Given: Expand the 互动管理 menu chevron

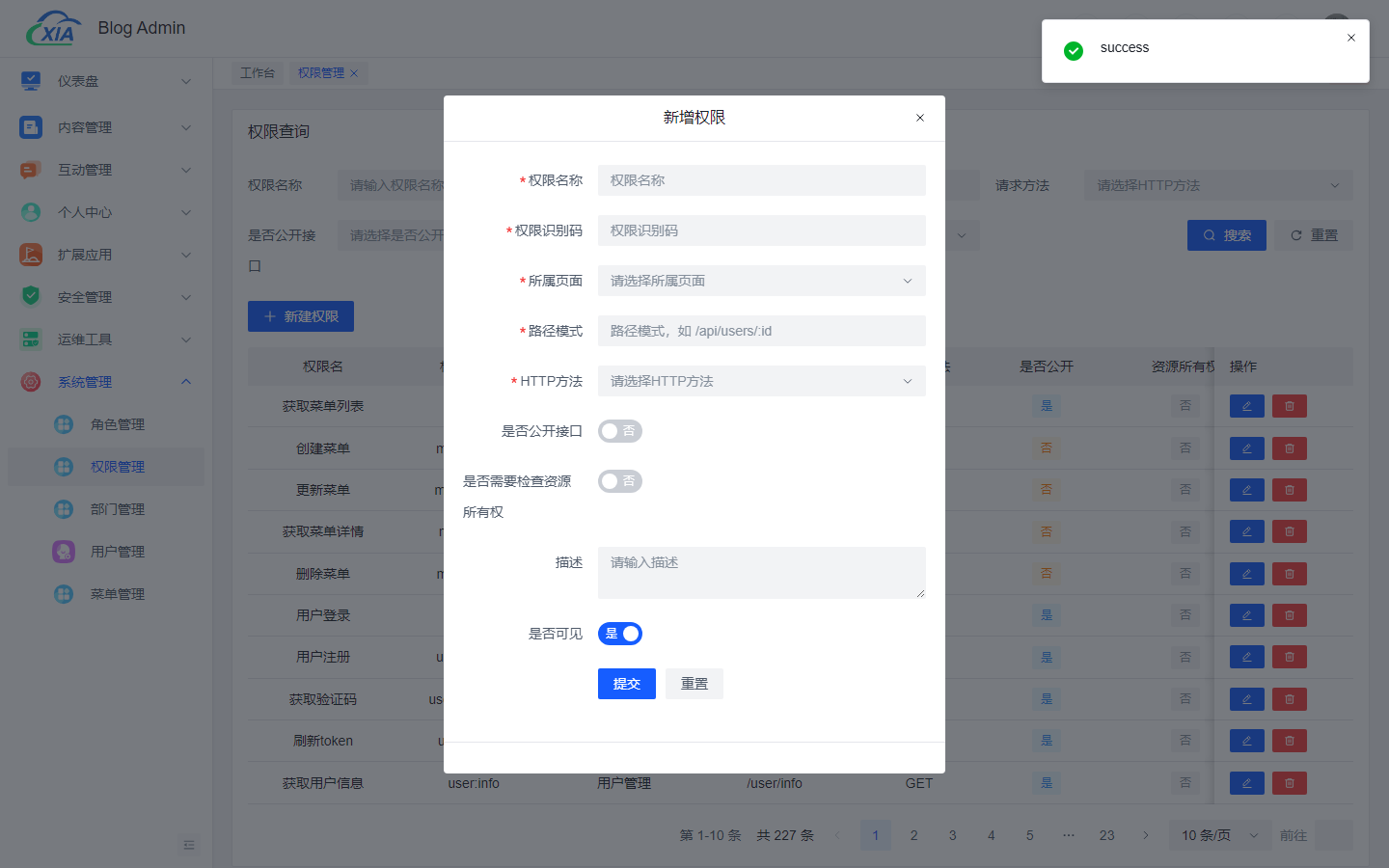Looking at the screenshot, I should click(186, 170).
